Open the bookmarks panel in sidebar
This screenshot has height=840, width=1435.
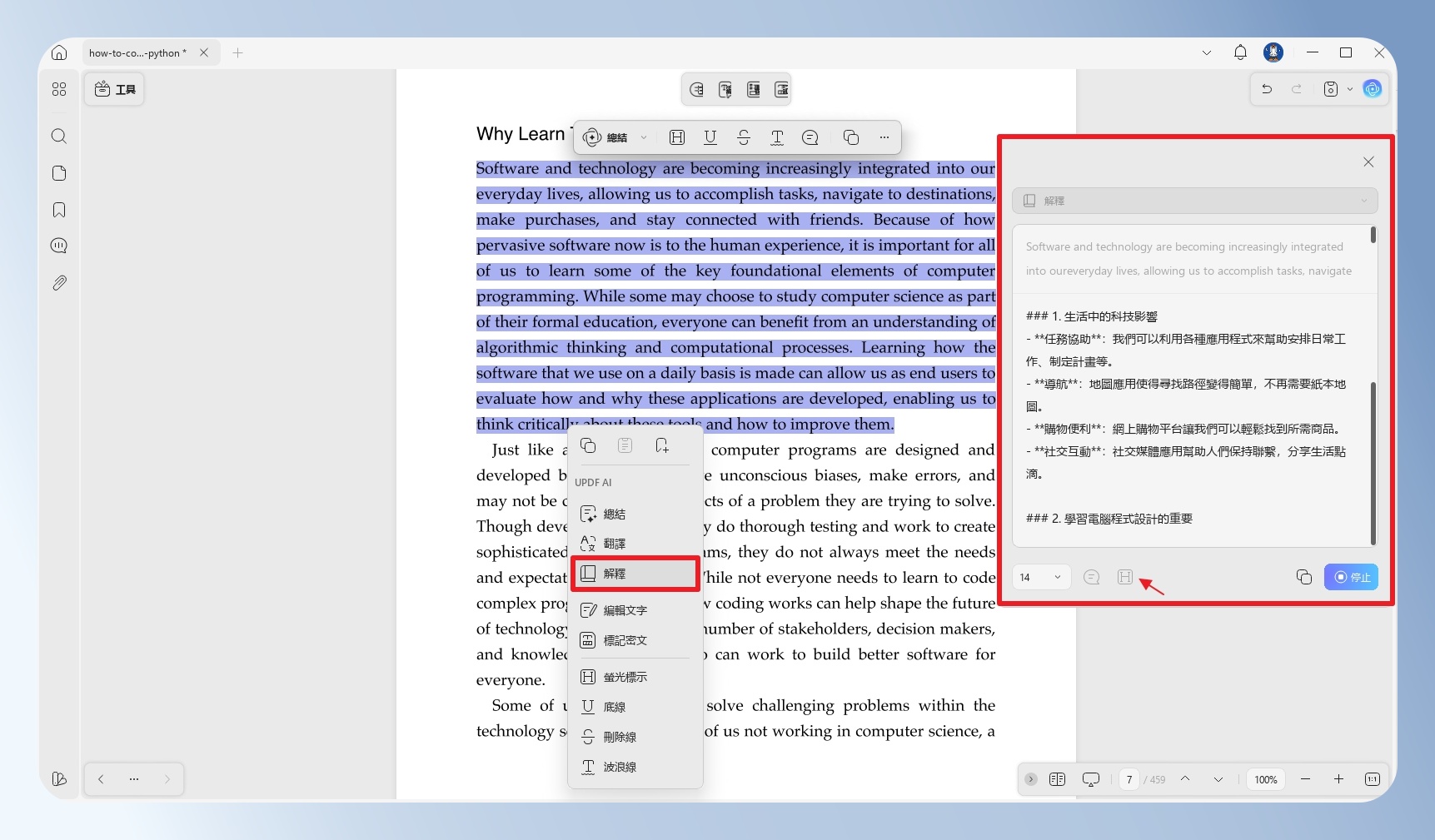click(x=59, y=210)
